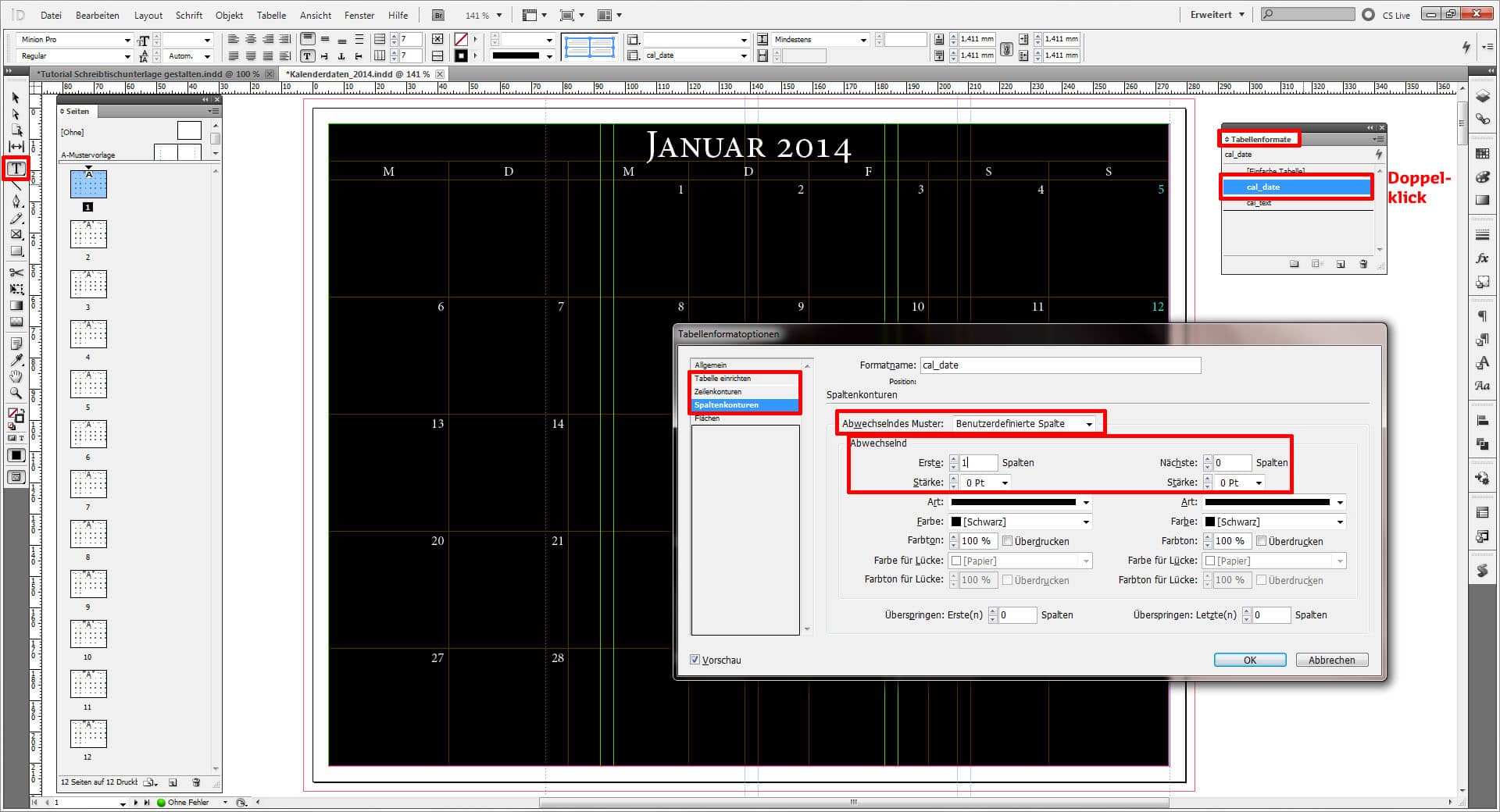Viewport: 1500px width, 812px height.
Task: Switch to Tutorial Schreibtischunterlage document tab
Action: 148,74
